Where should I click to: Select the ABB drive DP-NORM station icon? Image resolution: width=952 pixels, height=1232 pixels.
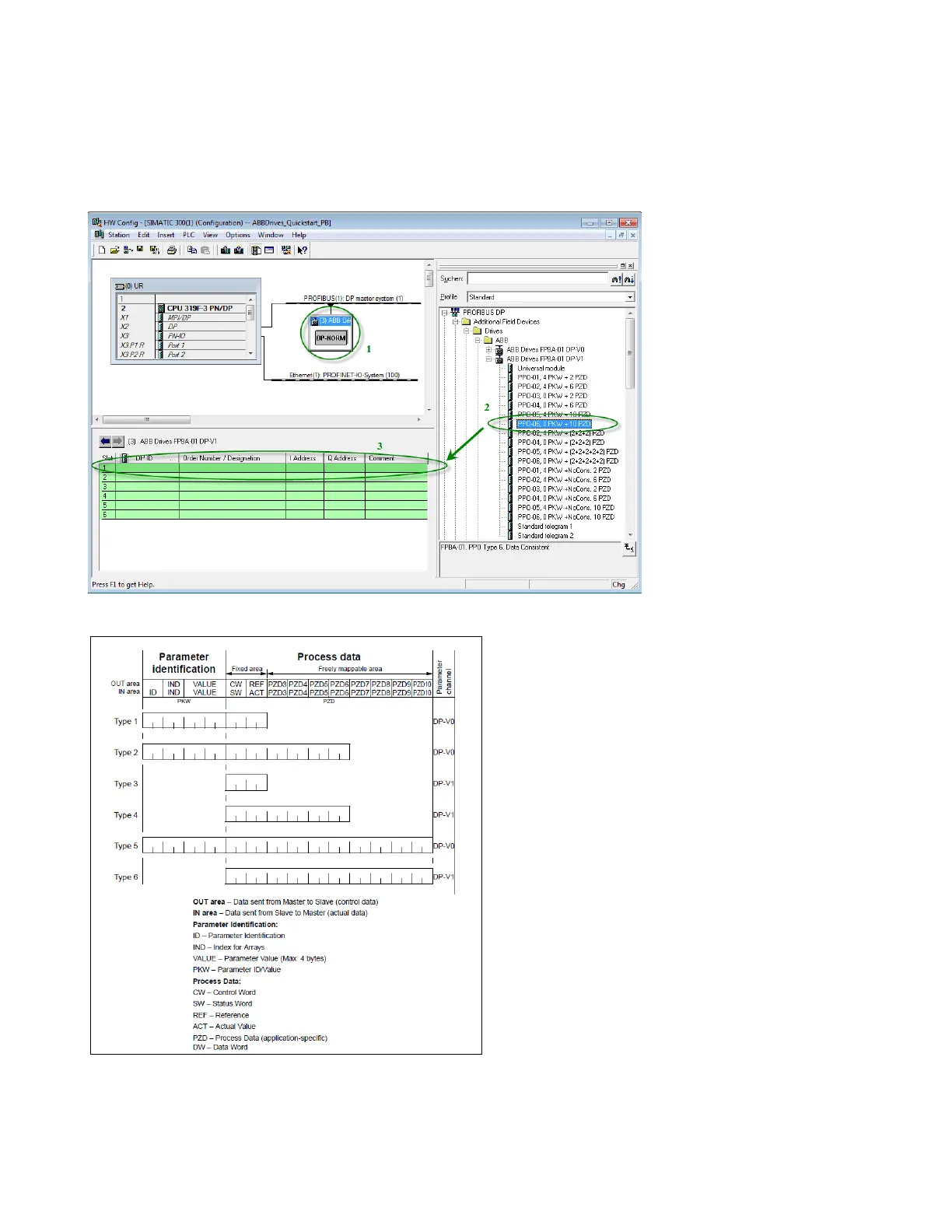[x=331, y=338]
